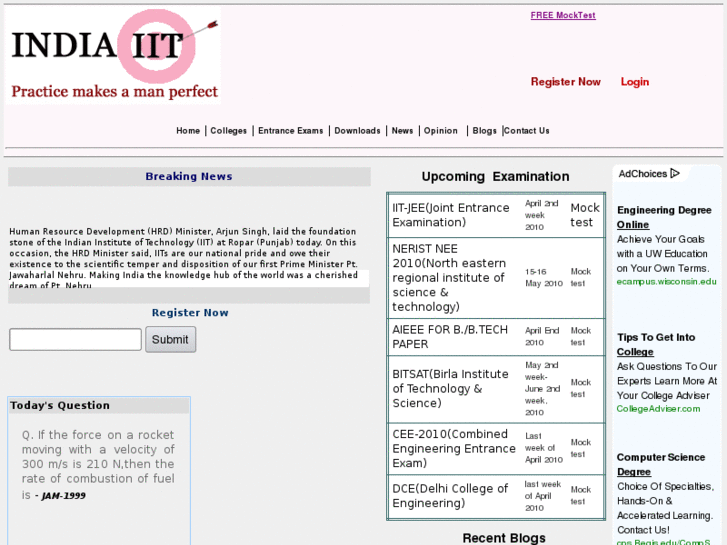
Task: Click the HRD Minister breaking news paragraph
Action: (184, 258)
